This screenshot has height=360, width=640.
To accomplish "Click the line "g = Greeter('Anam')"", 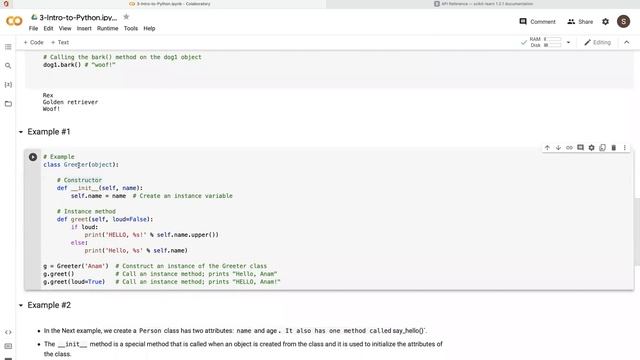I will coord(76,266).
